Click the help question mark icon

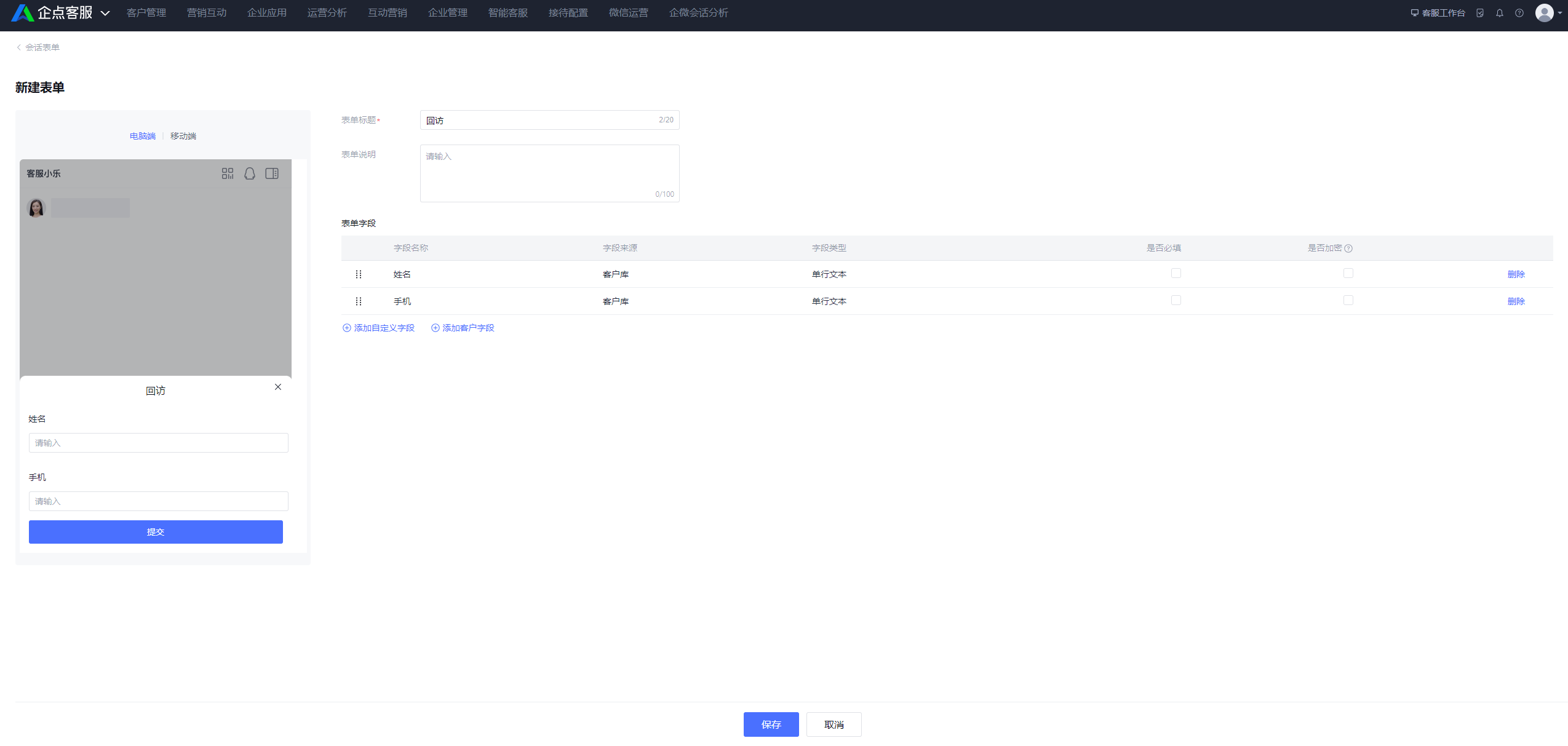1519,13
